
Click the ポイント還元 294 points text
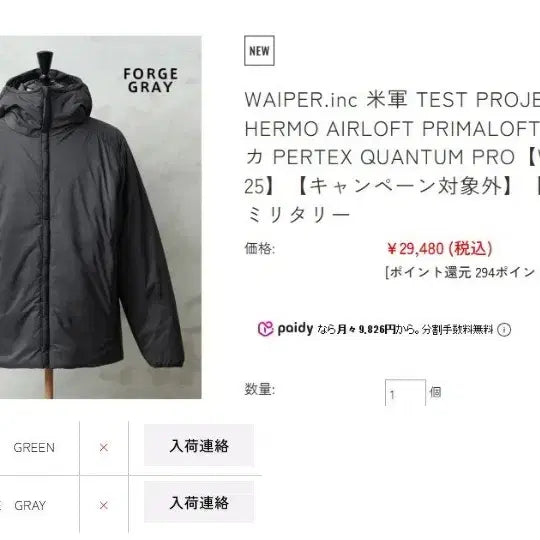click(x=461, y=272)
